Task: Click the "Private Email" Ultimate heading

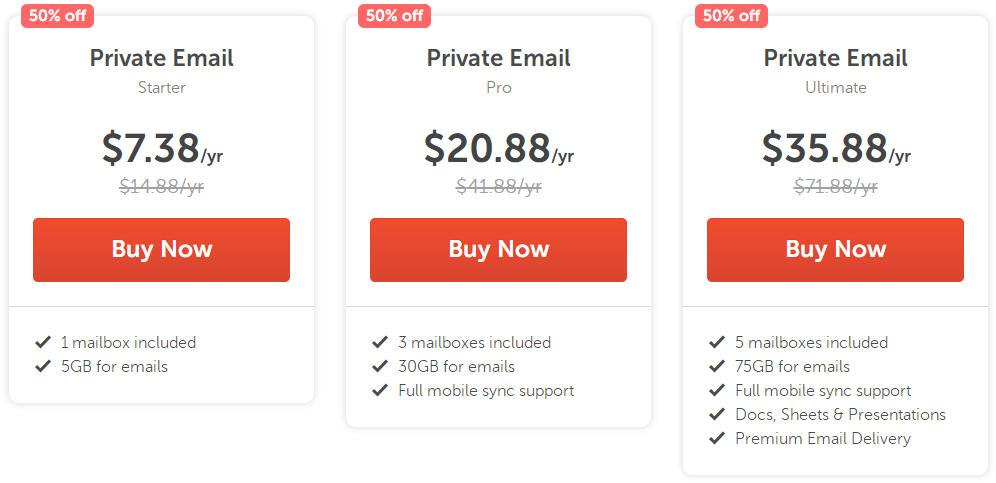Action: coord(835,58)
